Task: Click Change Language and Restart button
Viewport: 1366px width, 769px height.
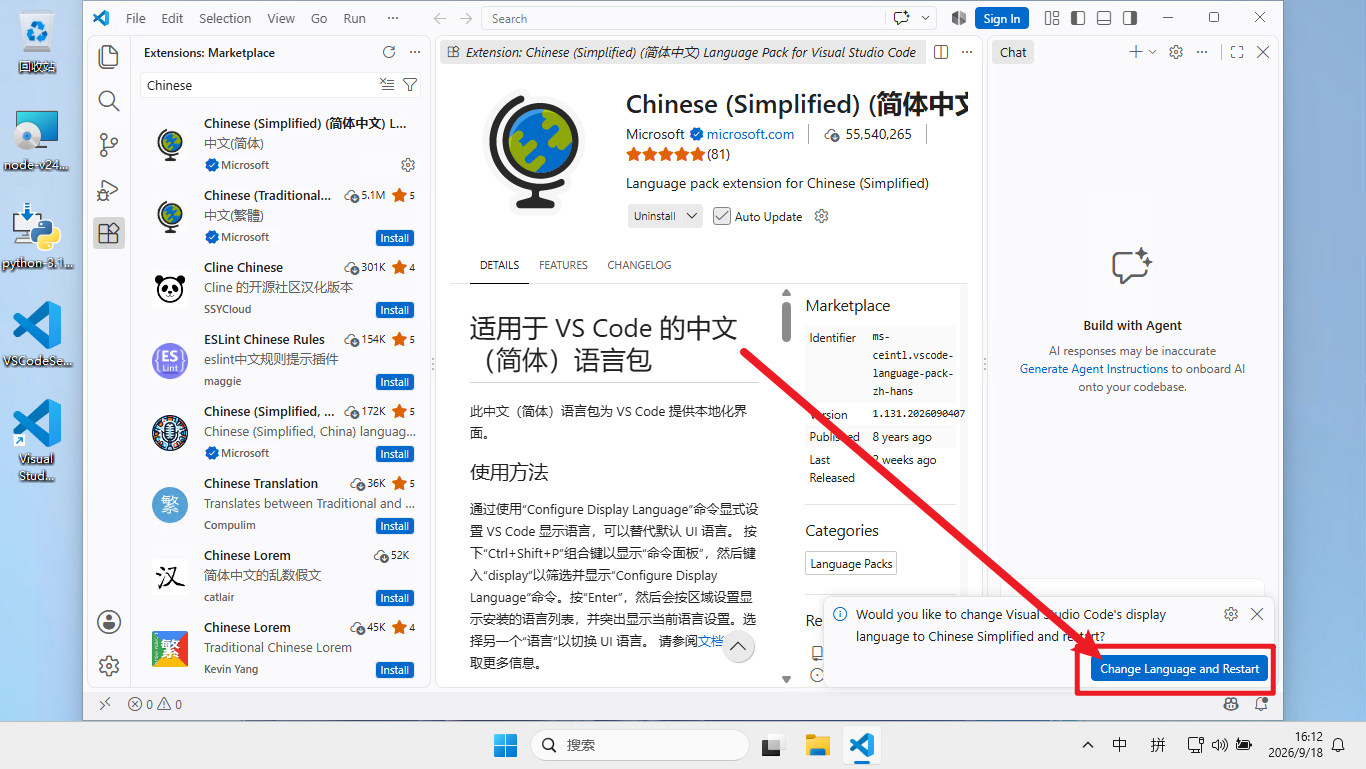Action: (1179, 669)
